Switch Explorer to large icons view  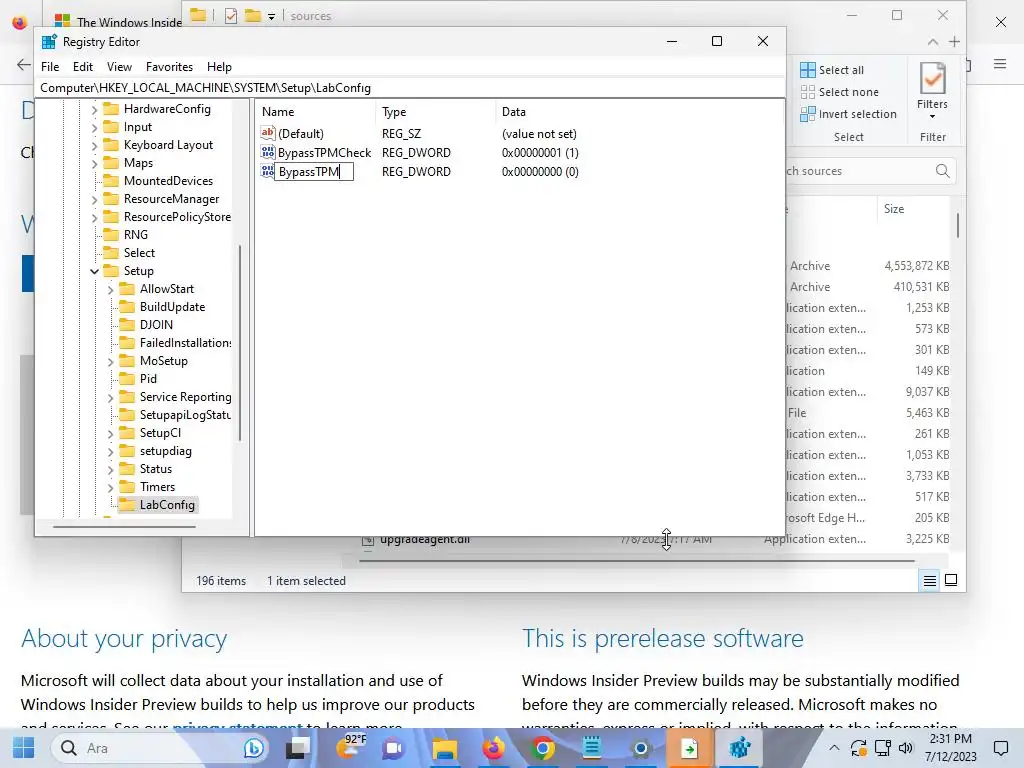pos(951,580)
